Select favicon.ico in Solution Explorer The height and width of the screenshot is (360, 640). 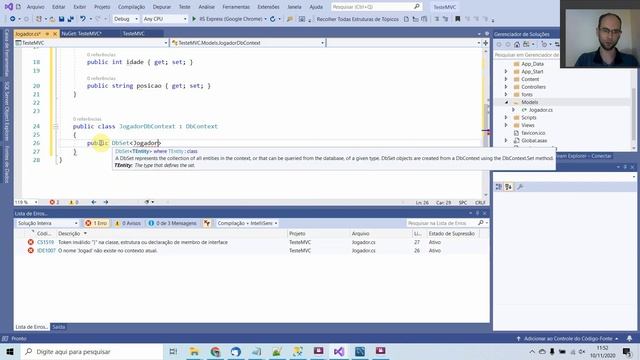[x=533, y=133]
